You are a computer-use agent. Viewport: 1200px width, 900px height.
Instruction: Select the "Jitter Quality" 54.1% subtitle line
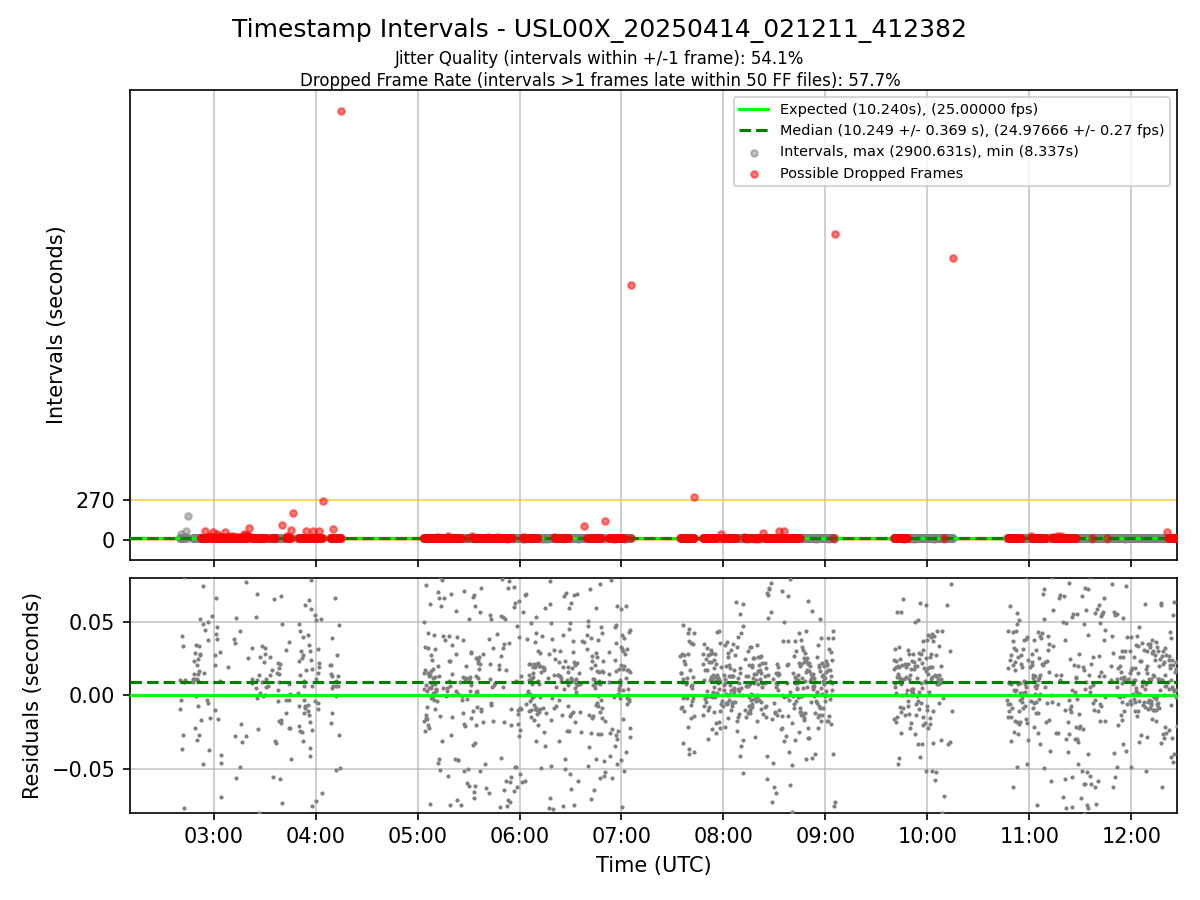[599, 59]
